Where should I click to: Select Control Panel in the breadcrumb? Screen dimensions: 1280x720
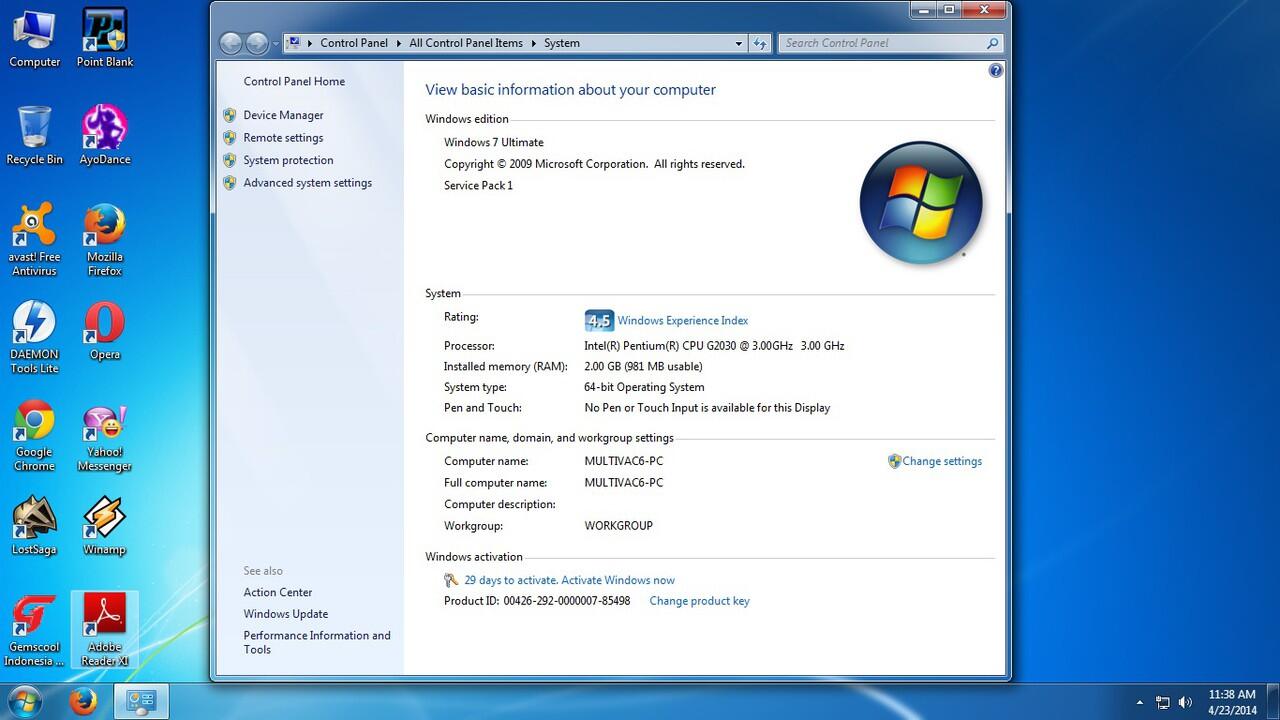(353, 43)
